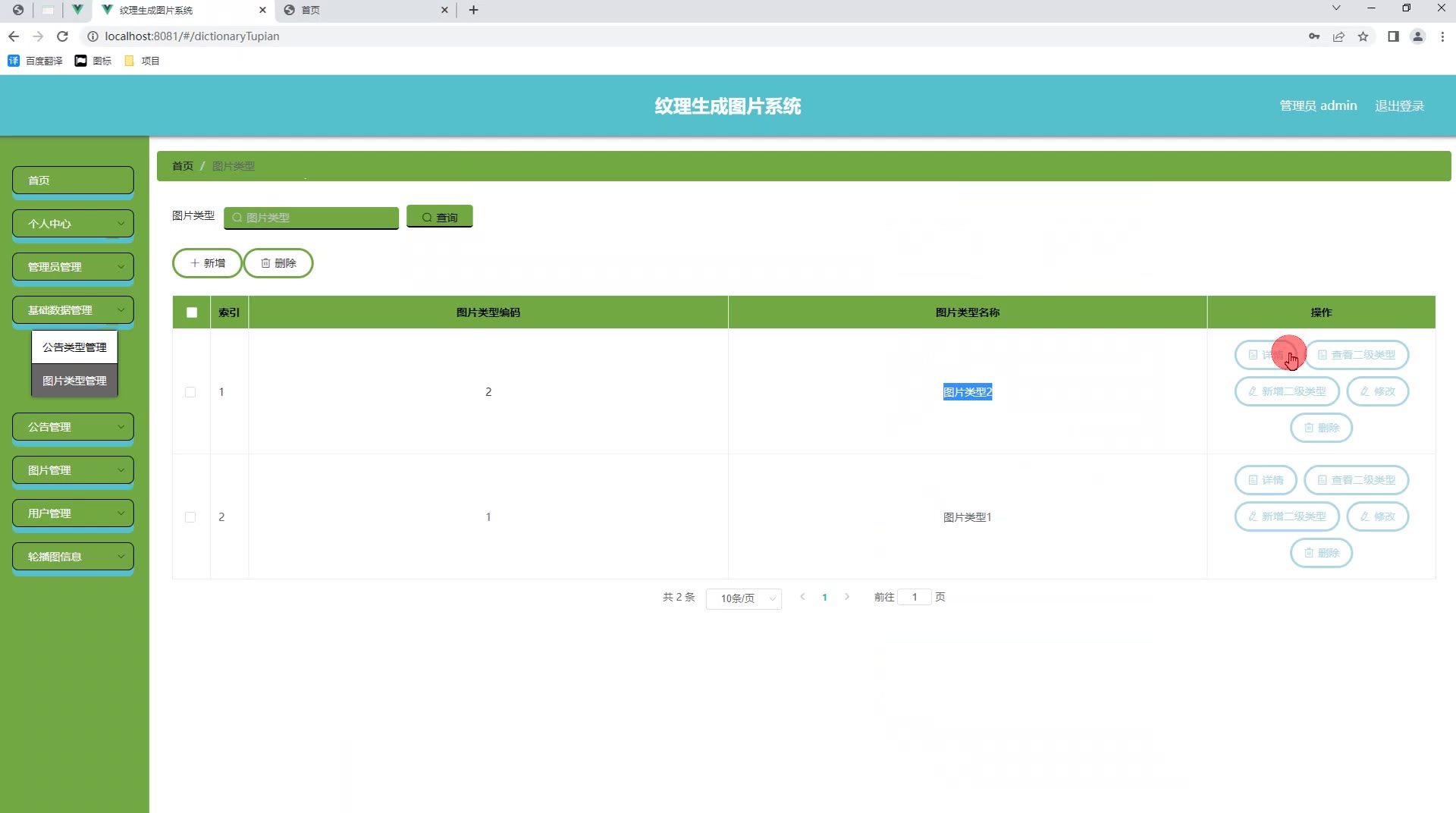Click the 图片类型名称 column header

967,312
